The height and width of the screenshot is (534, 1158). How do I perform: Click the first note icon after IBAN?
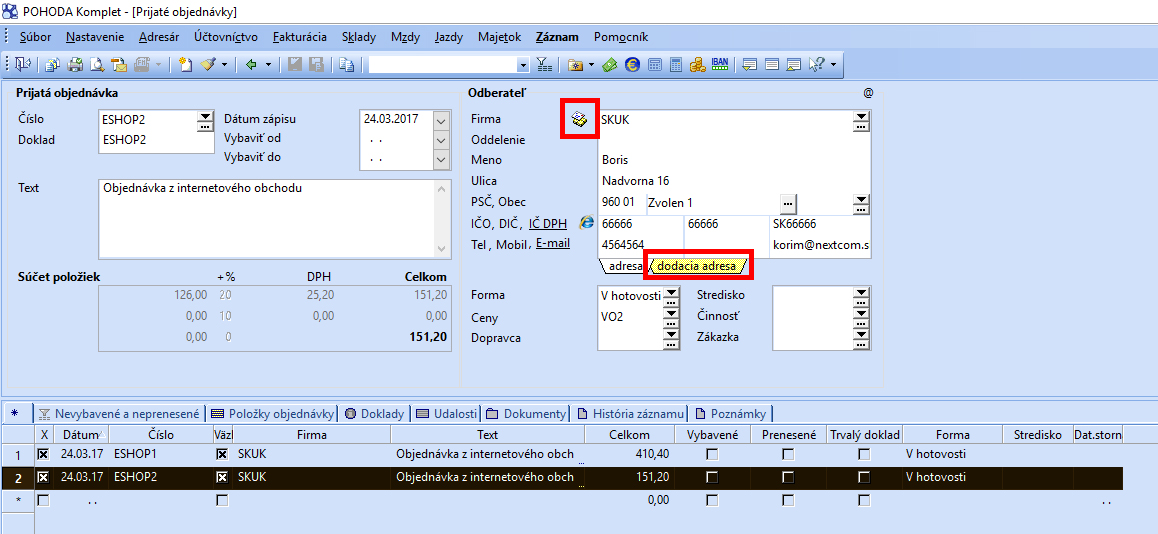coord(750,64)
